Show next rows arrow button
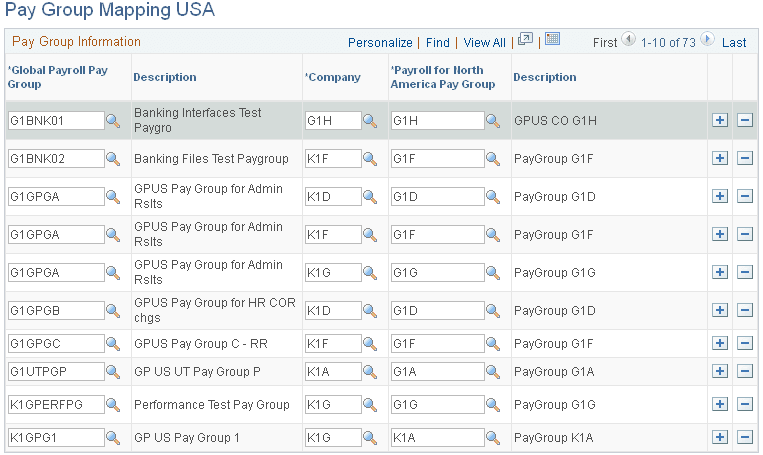Image resolution: width=763 pixels, height=455 pixels. (708, 40)
